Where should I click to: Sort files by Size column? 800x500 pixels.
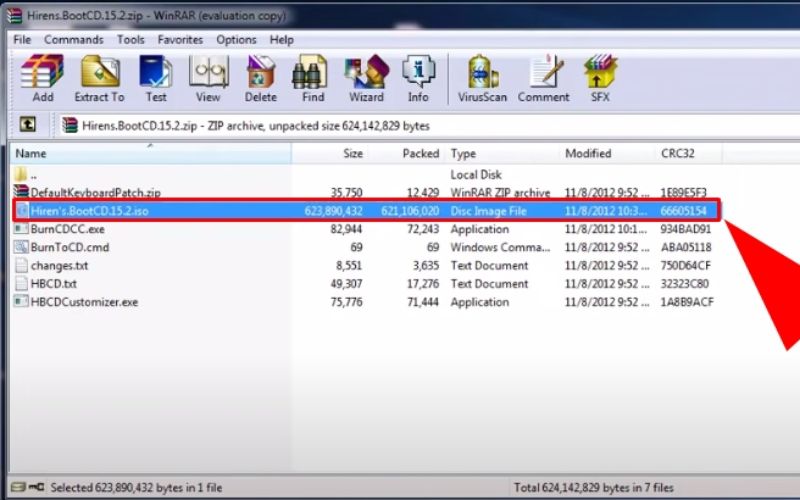pos(329,154)
